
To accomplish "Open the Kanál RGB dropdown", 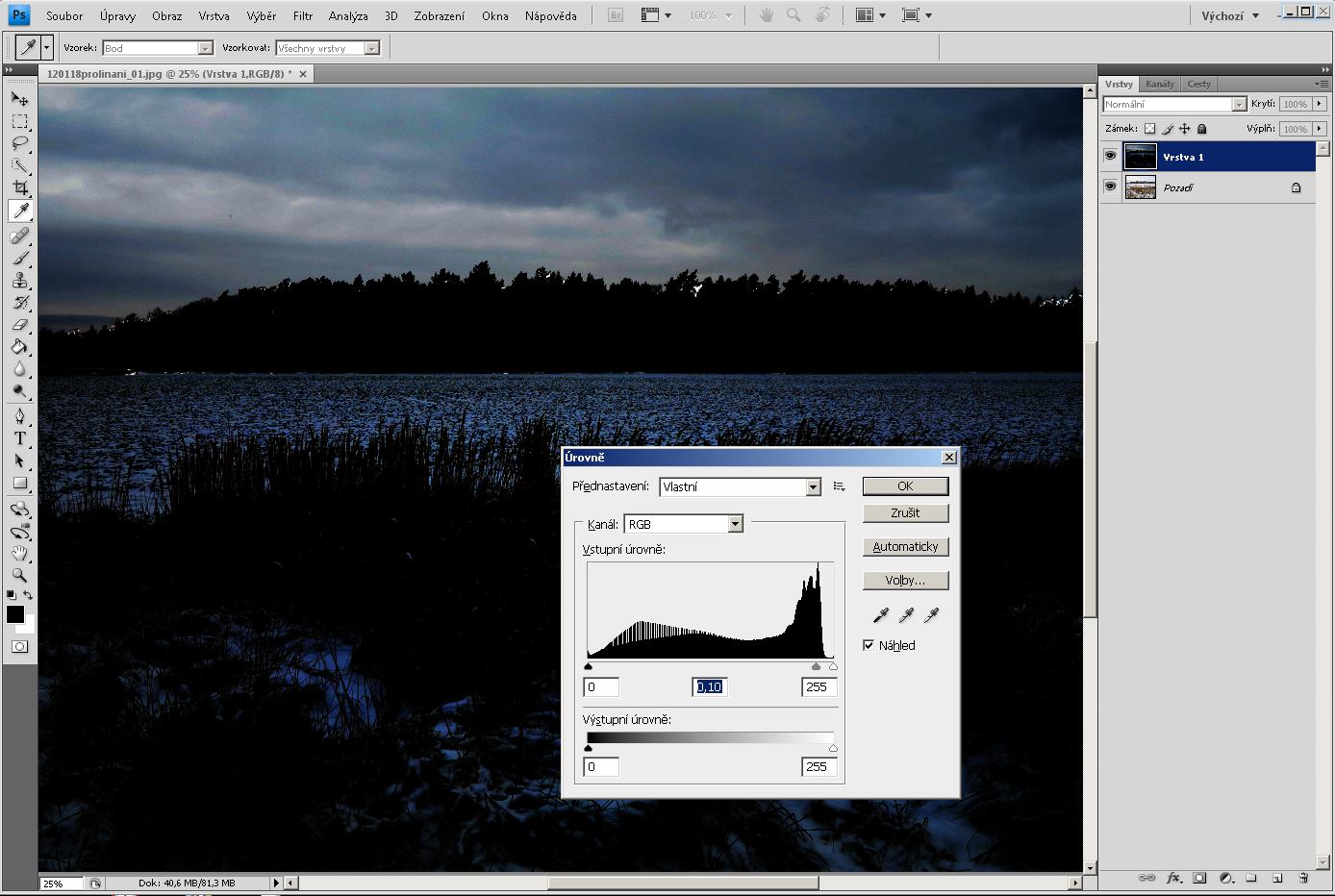I will point(735,524).
